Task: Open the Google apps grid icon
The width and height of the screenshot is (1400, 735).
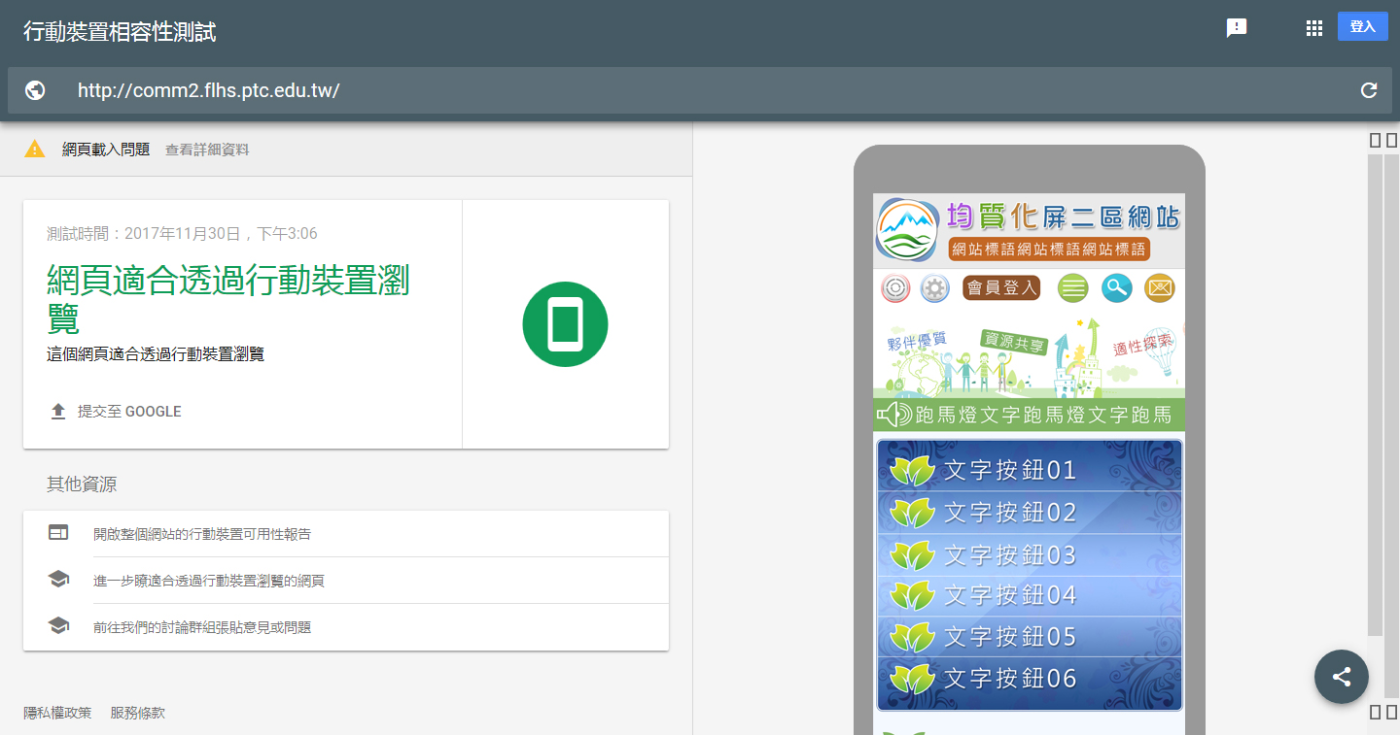Action: (x=1314, y=28)
